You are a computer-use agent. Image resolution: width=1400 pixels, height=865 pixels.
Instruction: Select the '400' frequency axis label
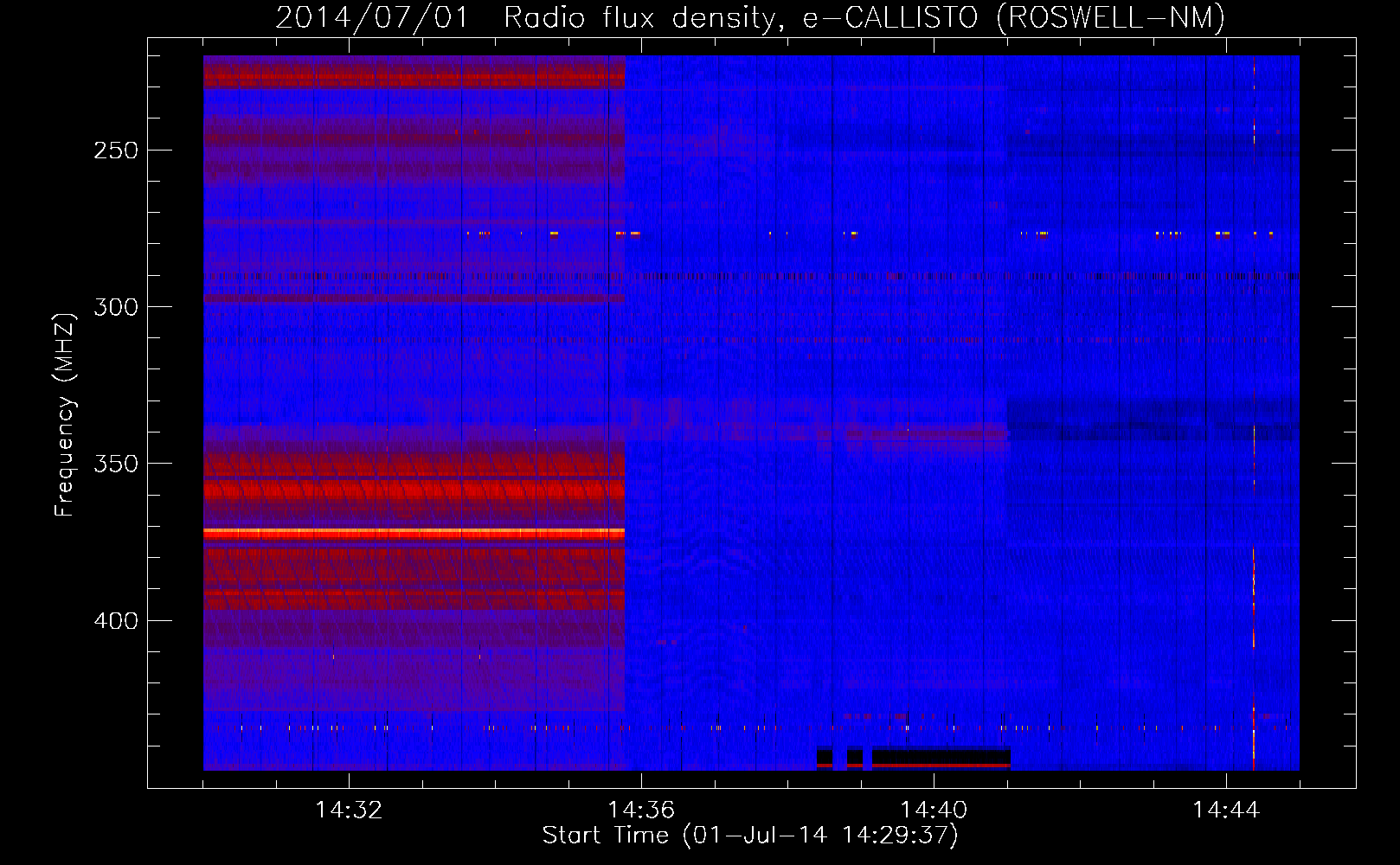click(x=116, y=621)
